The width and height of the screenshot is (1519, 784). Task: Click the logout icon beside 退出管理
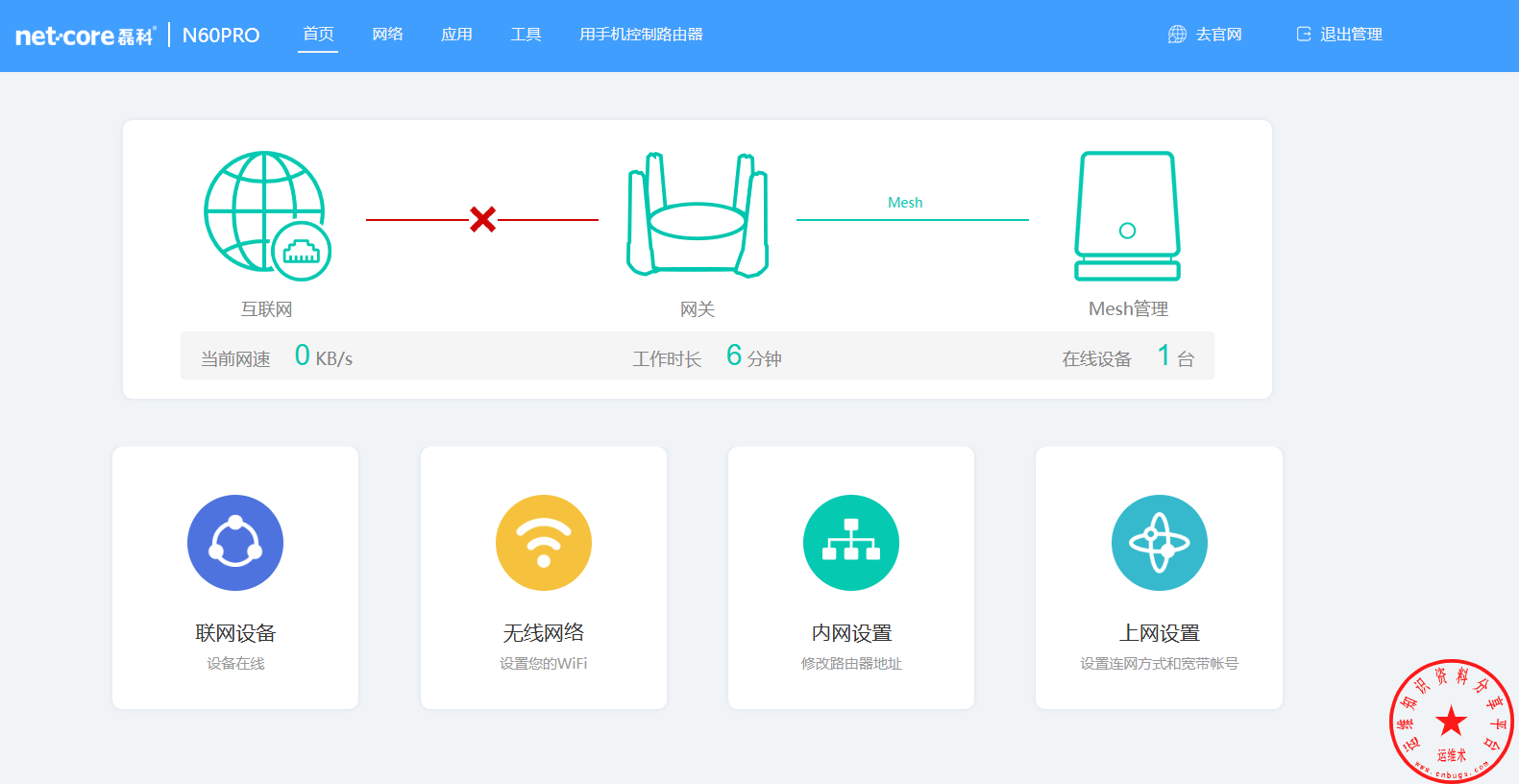point(1304,35)
